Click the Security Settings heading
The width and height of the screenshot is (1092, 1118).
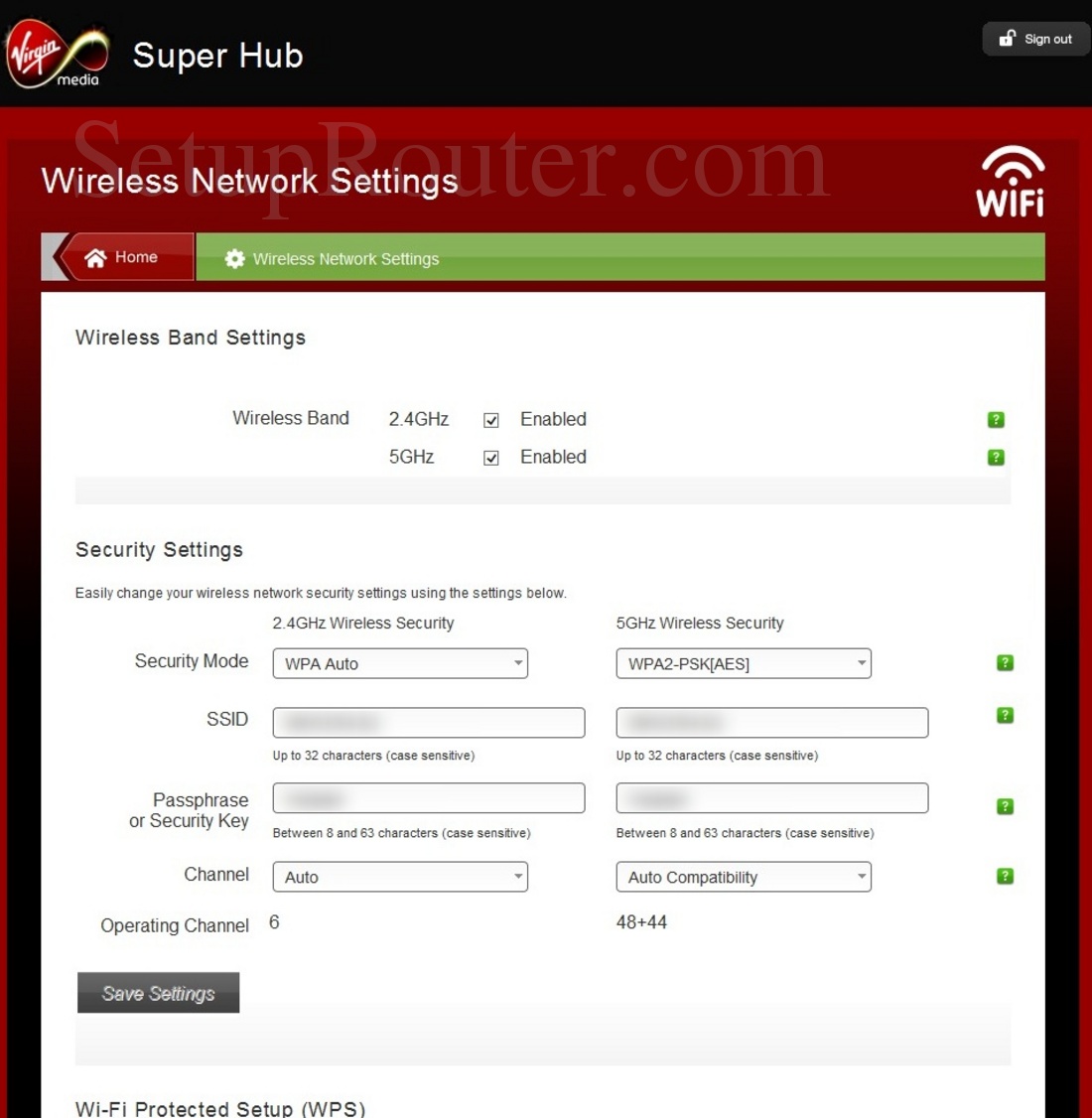pos(159,550)
